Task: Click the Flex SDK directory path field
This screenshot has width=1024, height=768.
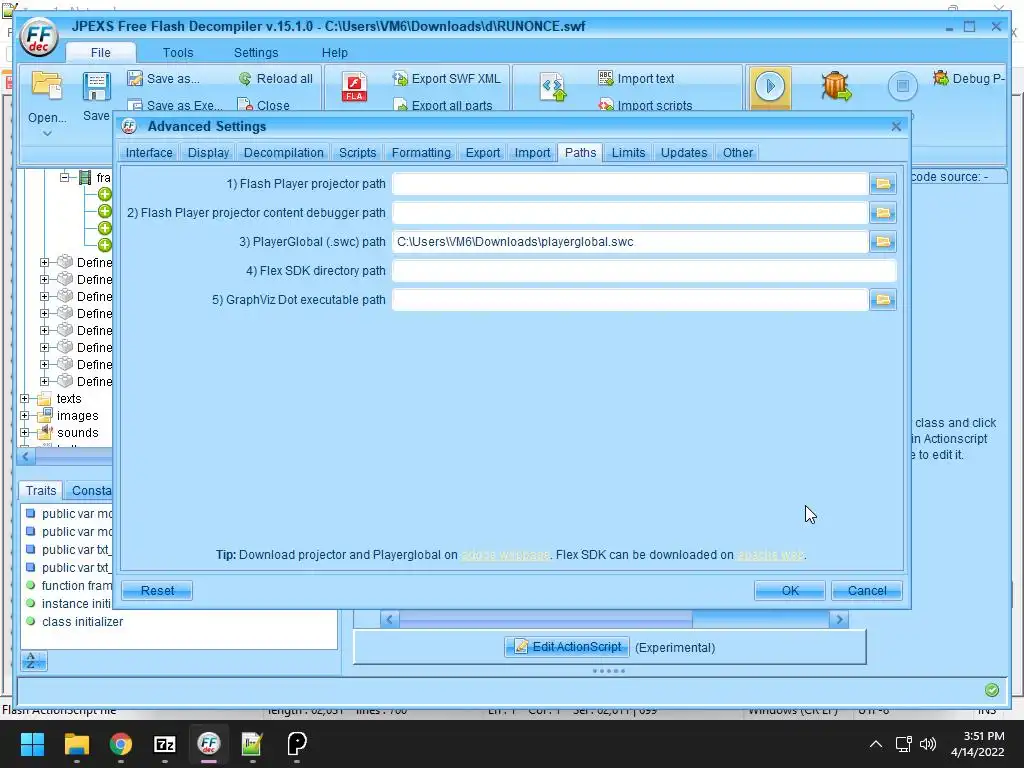Action: click(644, 270)
